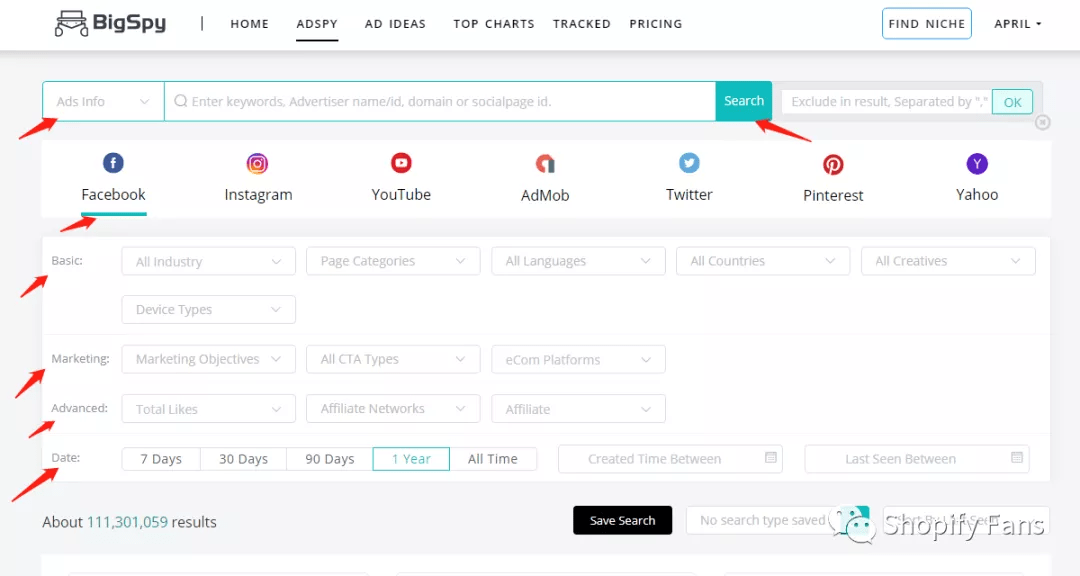1080x576 pixels.
Task: Open the All Countries dropdown
Action: tap(763, 261)
